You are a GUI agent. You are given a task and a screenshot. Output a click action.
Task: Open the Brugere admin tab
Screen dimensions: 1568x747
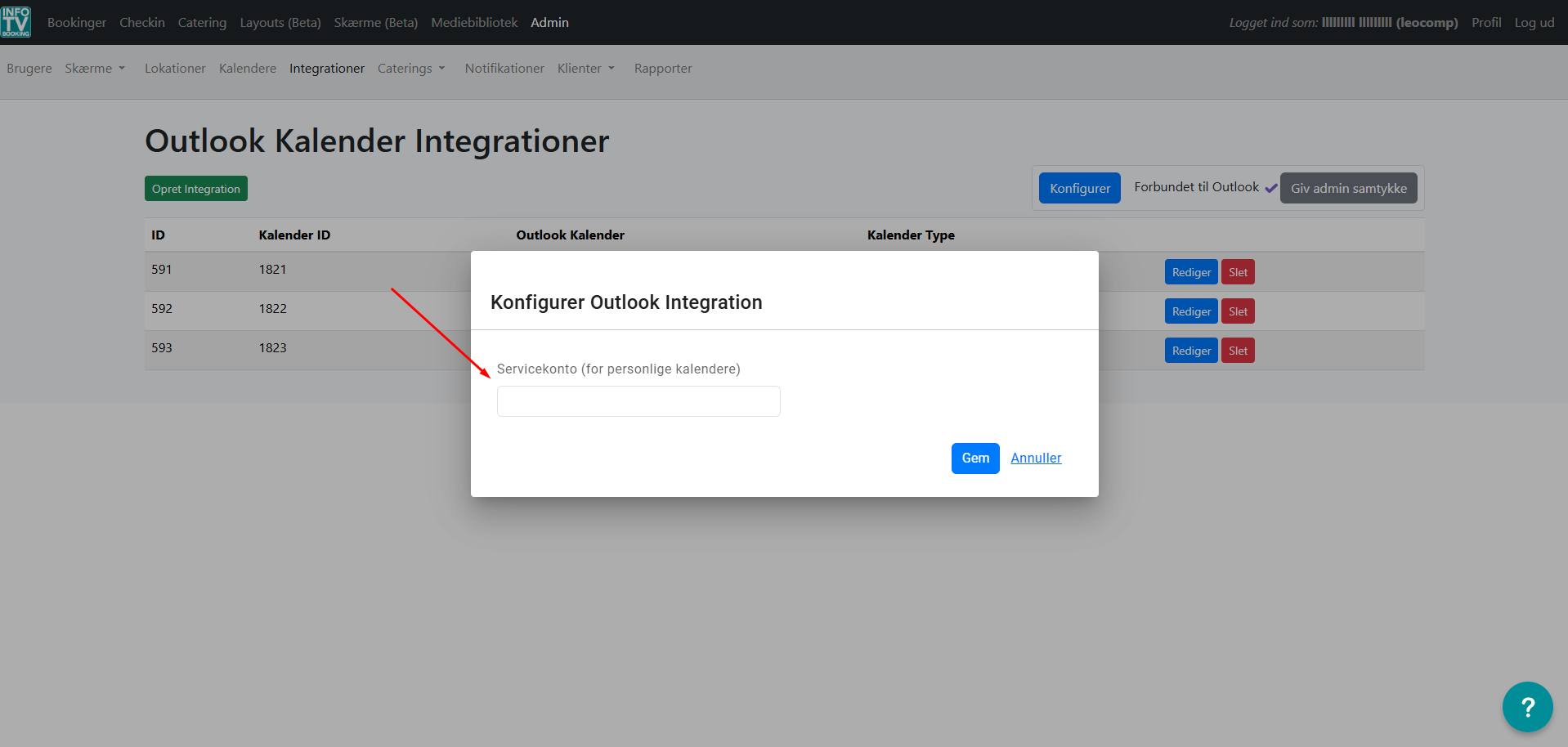click(29, 69)
